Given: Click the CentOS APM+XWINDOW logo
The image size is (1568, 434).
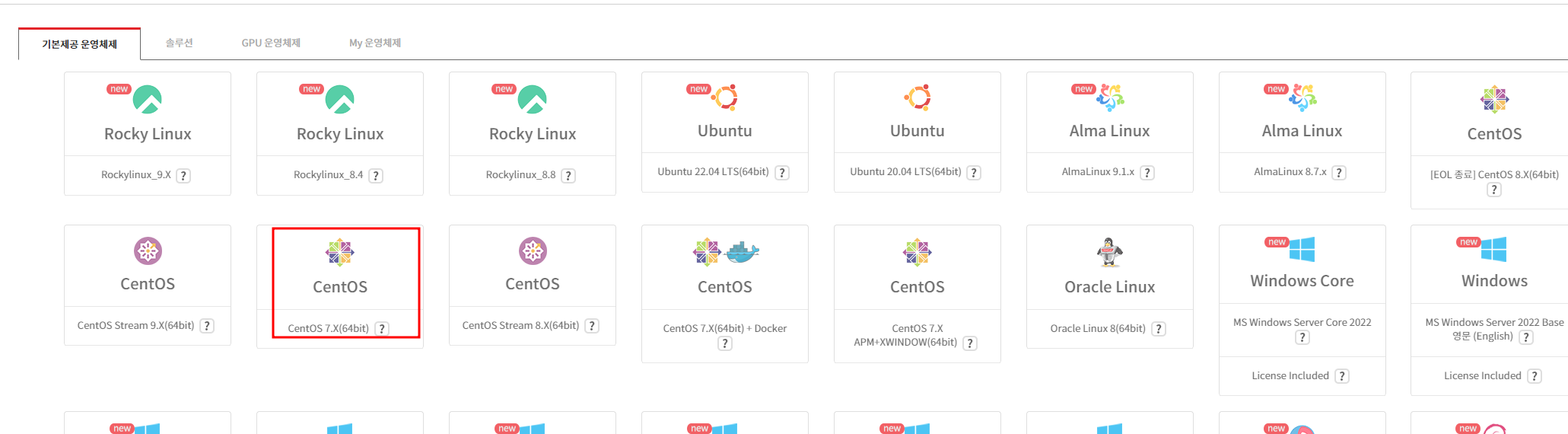Looking at the screenshot, I should tap(918, 252).
